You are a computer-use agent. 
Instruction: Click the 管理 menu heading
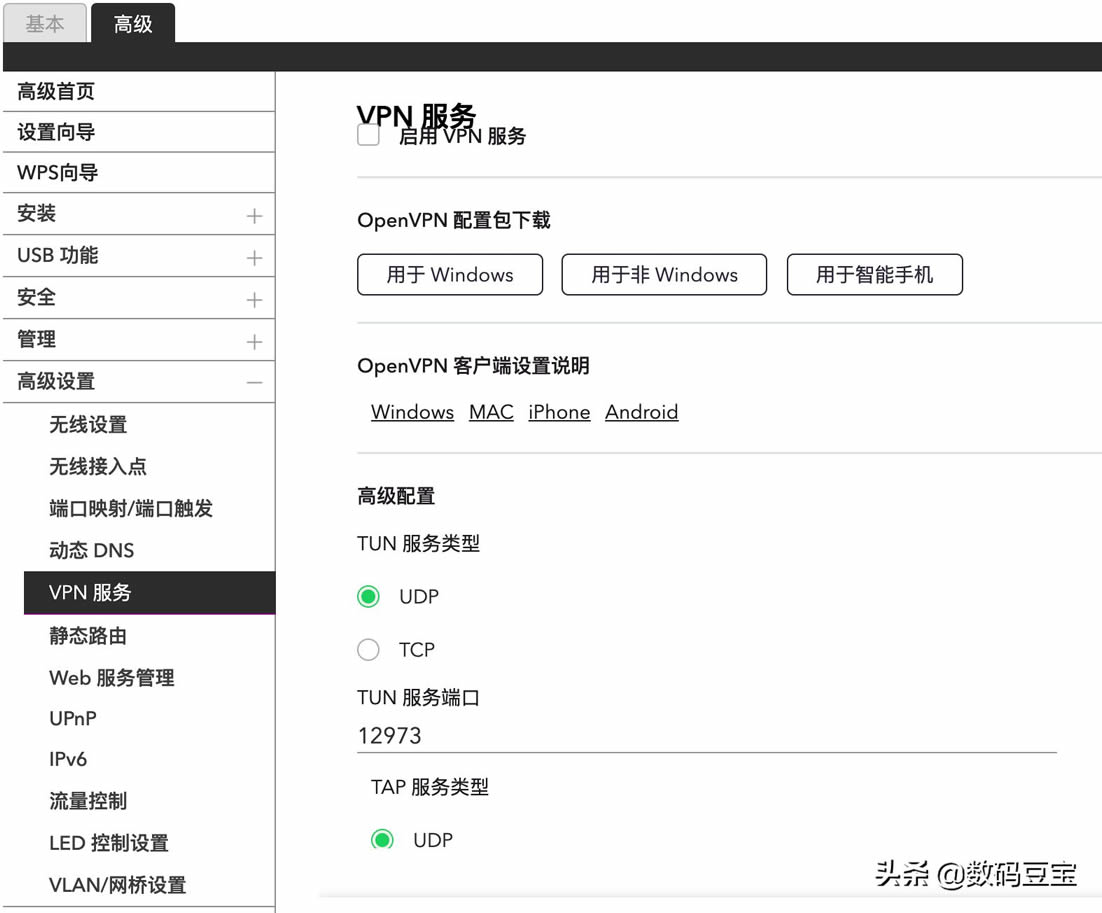37,339
